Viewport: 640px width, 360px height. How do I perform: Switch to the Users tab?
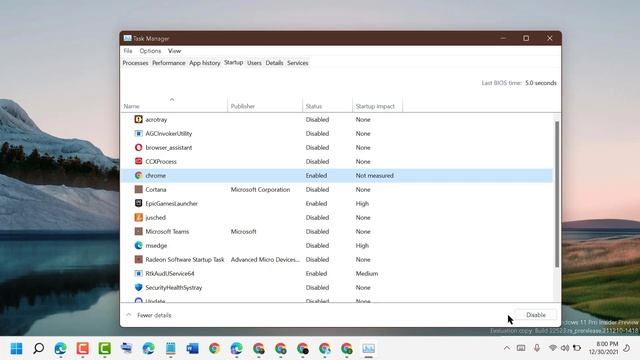254,63
